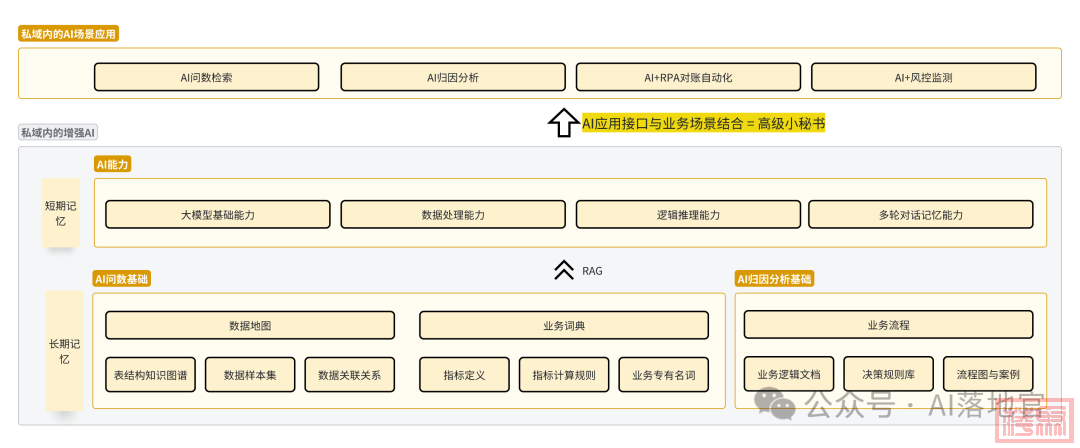Open the AI+风控监测 box
1080x448 pixels.
(x=923, y=77)
